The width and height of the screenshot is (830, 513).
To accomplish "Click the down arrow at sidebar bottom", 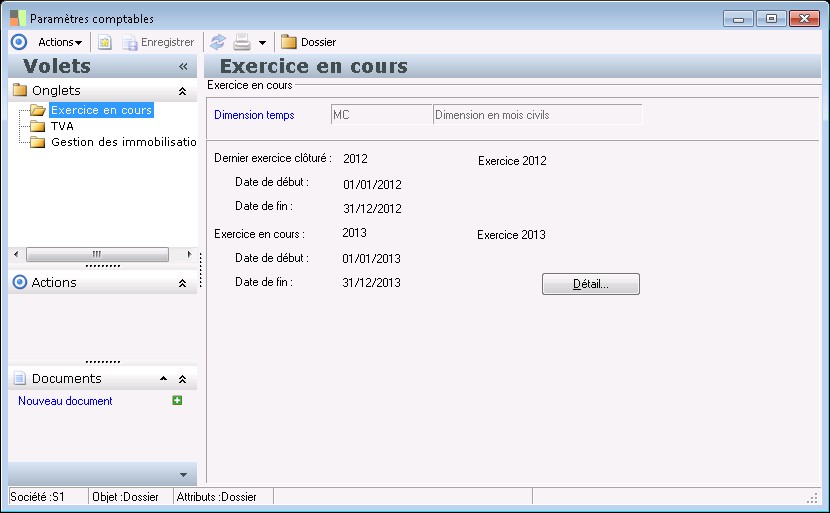I will (183, 475).
